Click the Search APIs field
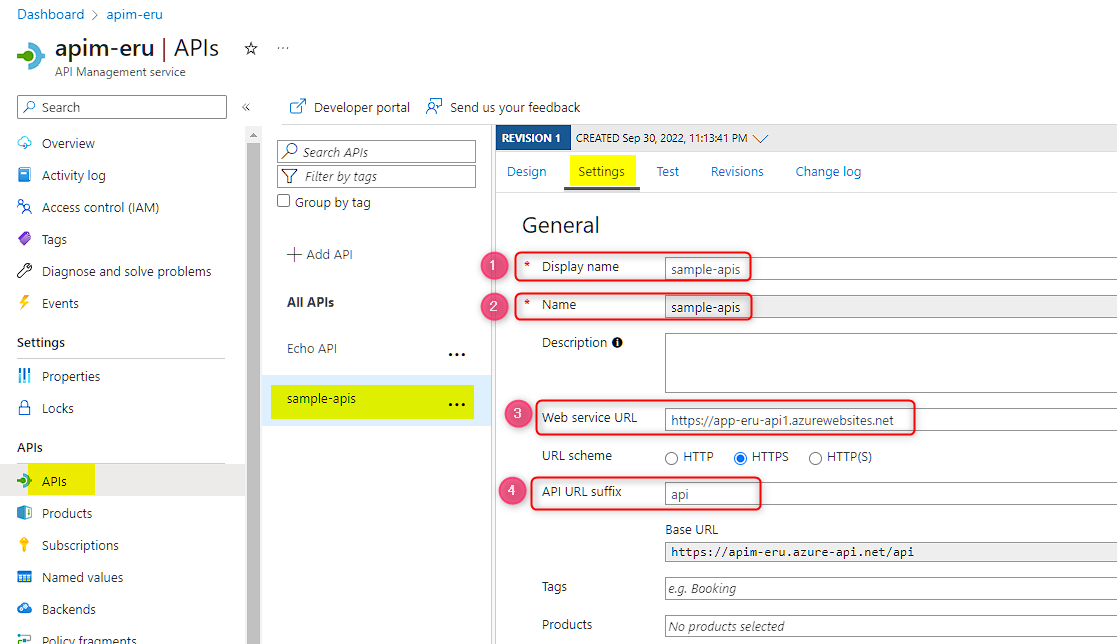Screen dimensions: 1117x644 (376, 152)
